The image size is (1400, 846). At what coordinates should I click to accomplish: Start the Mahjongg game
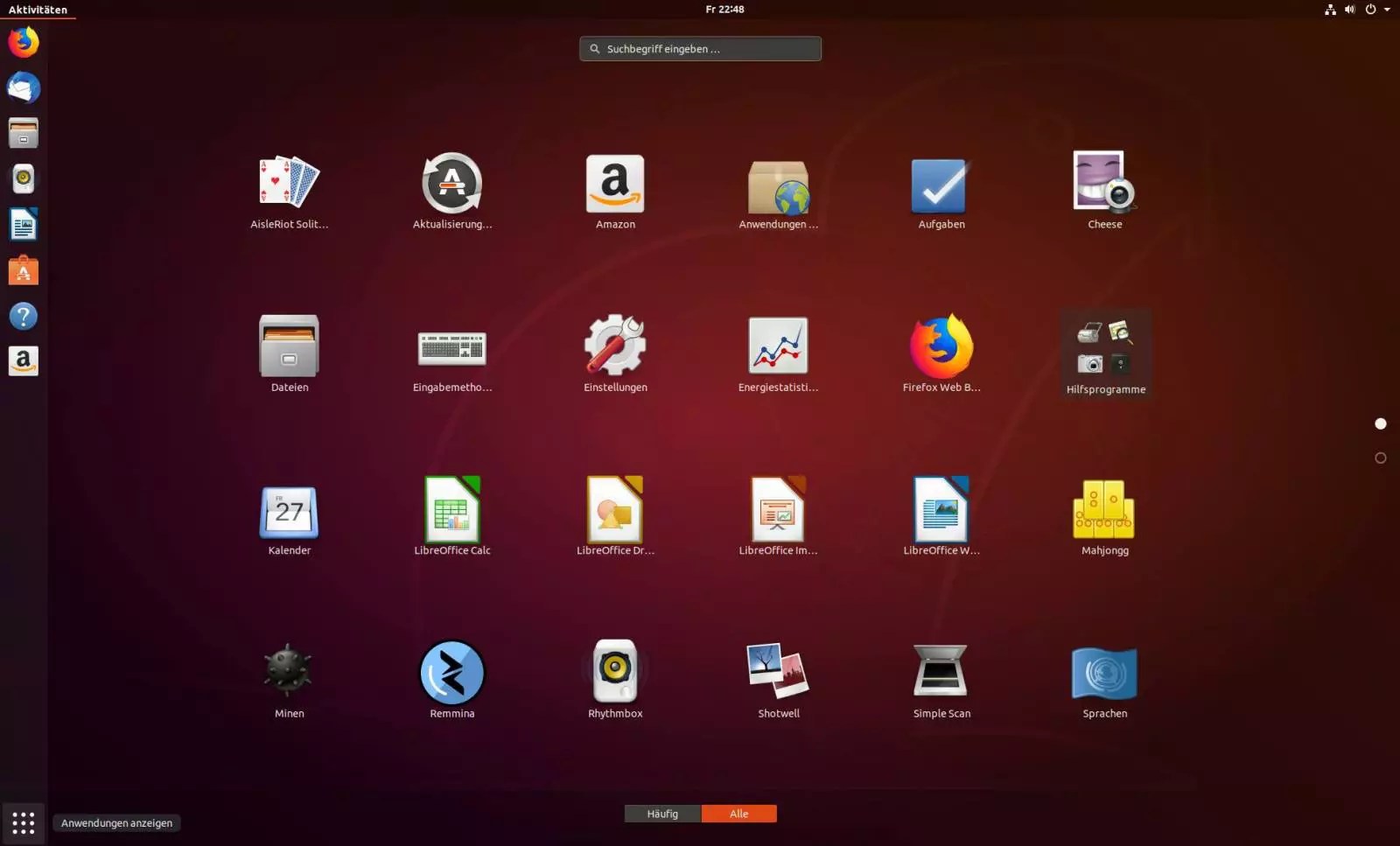point(1104,518)
